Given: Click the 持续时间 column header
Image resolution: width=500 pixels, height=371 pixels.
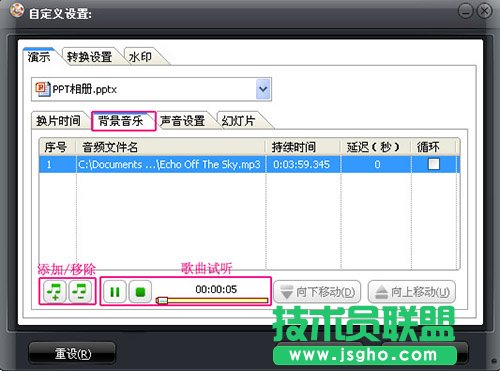Looking at the screenshot, I should coord(303,147).
